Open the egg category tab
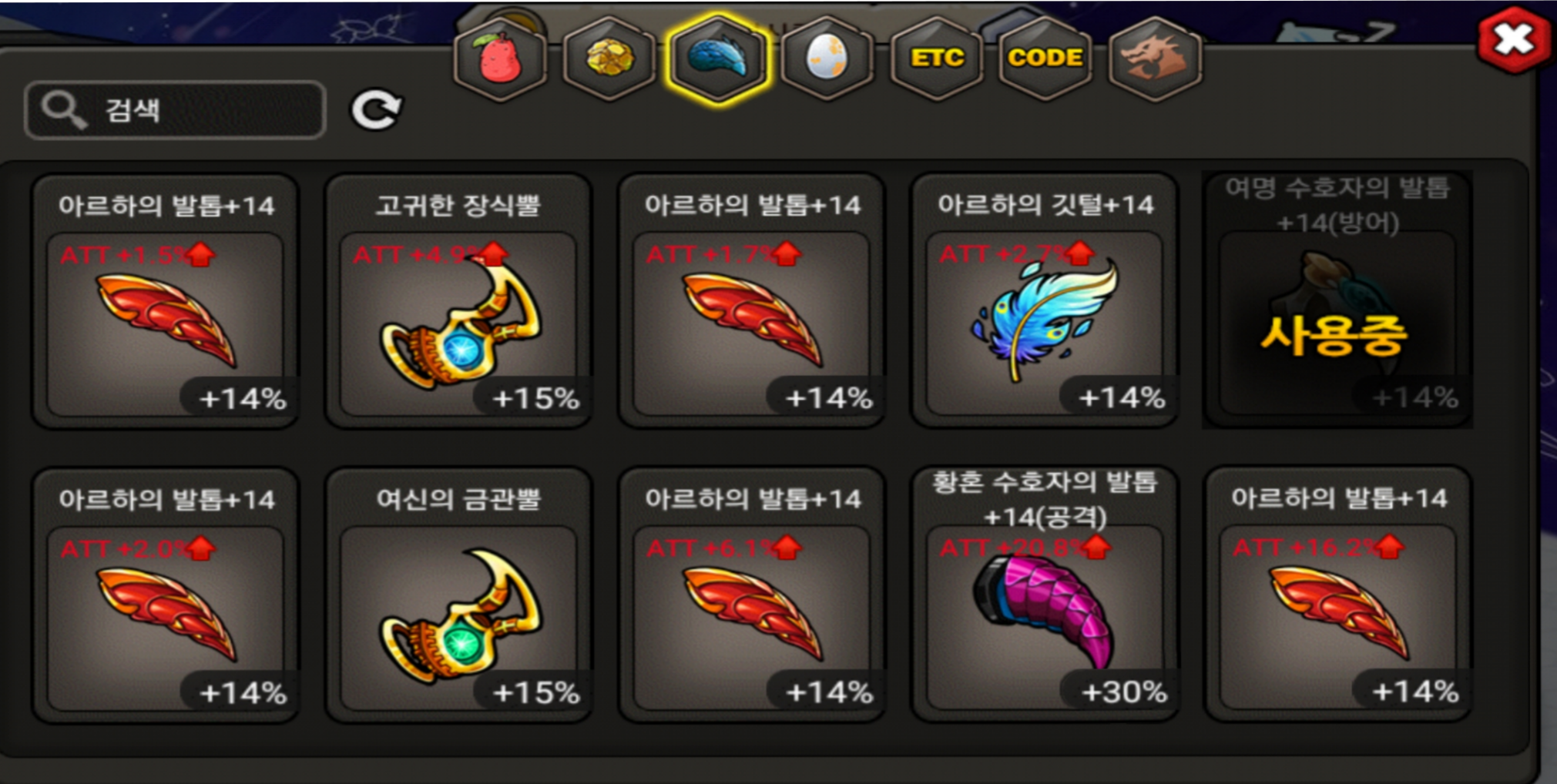This screenshot has width=1557, height=784. [827, 59]
